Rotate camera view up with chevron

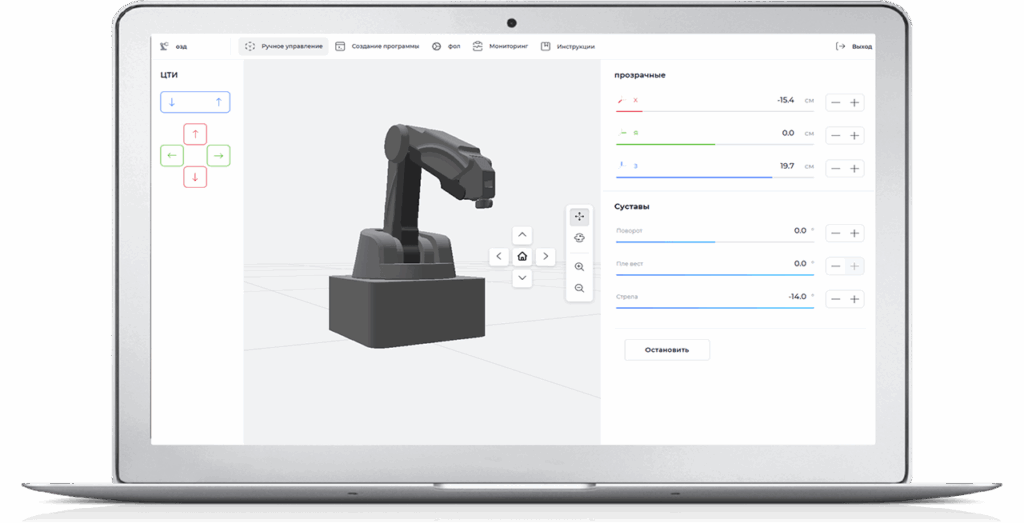tap(522, 235)
